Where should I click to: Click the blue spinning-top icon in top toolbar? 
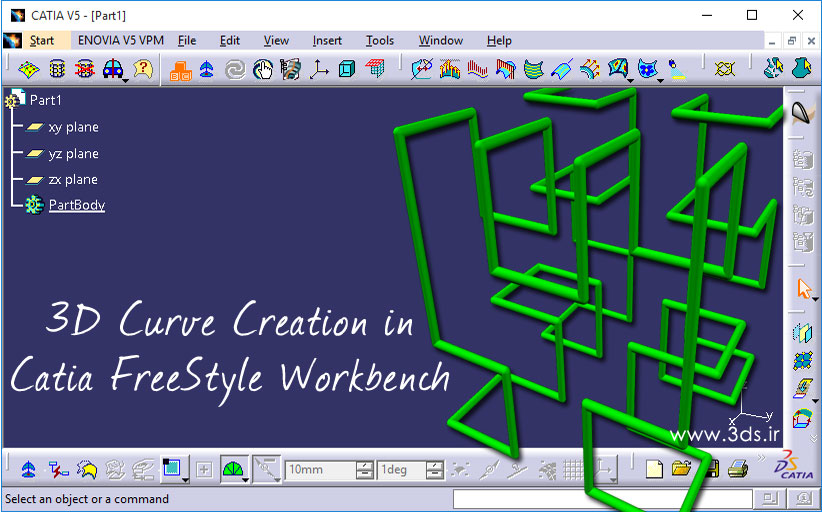[x=207, y=69]
